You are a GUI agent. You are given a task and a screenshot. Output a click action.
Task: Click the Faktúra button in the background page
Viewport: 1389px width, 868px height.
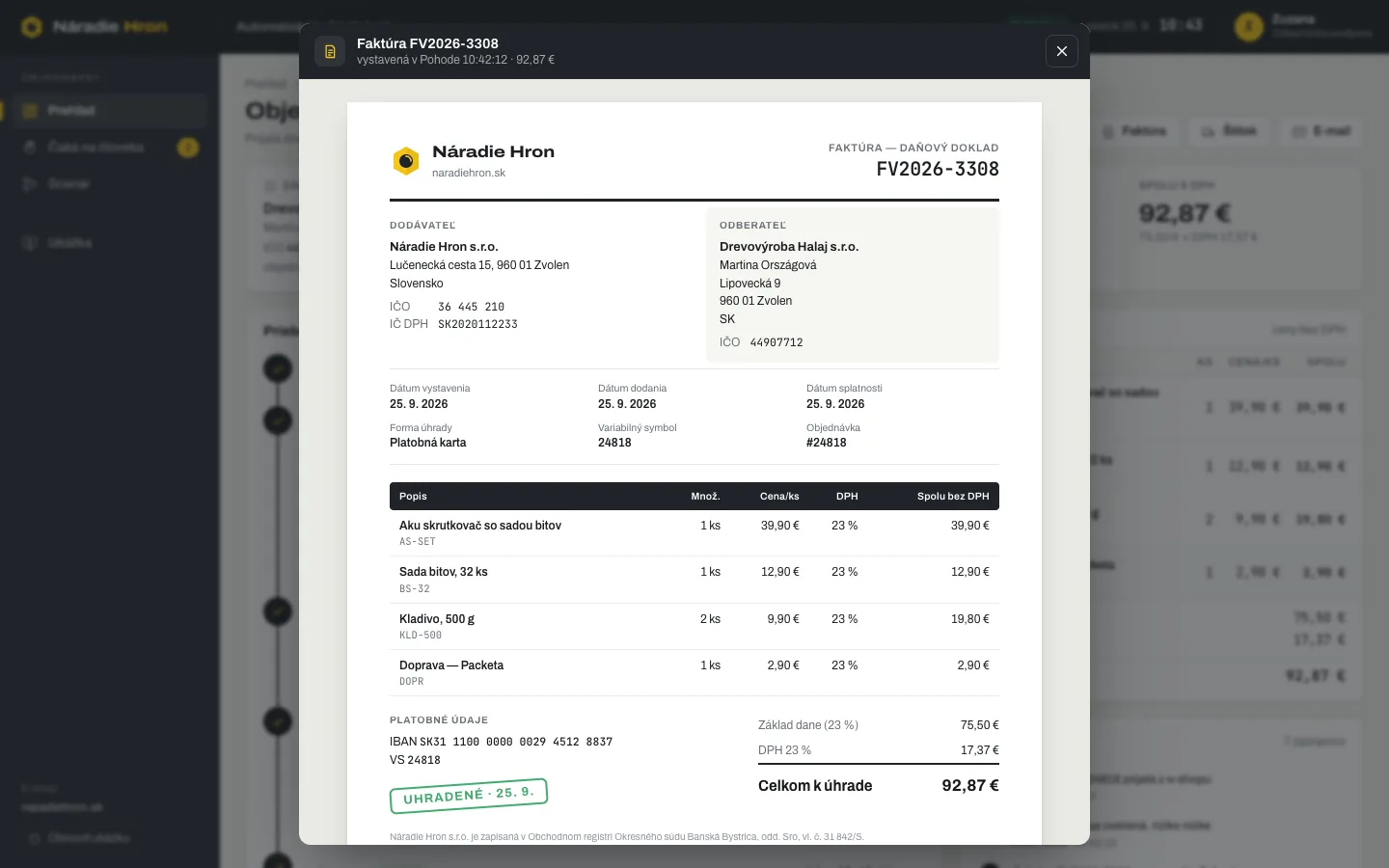(1135, 130)
